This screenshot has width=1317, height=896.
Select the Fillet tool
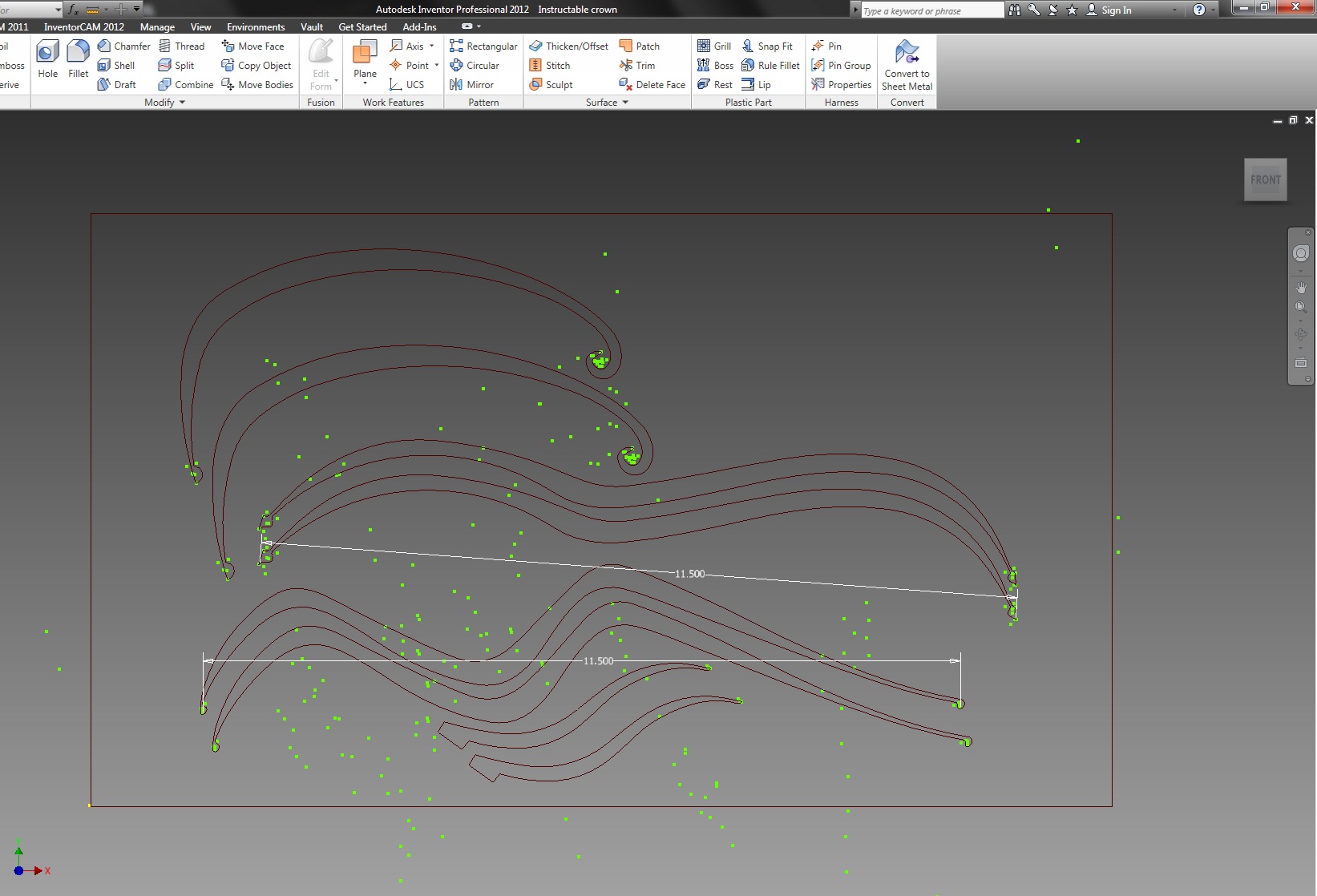click(x=78, y=59)
